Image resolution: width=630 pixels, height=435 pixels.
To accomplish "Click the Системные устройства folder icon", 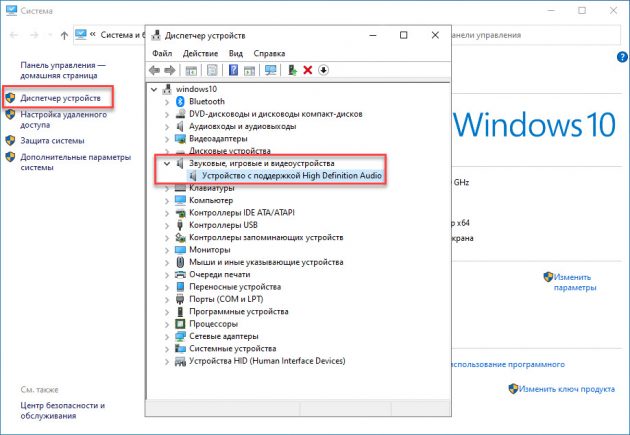I will click(x=180, y=349).
